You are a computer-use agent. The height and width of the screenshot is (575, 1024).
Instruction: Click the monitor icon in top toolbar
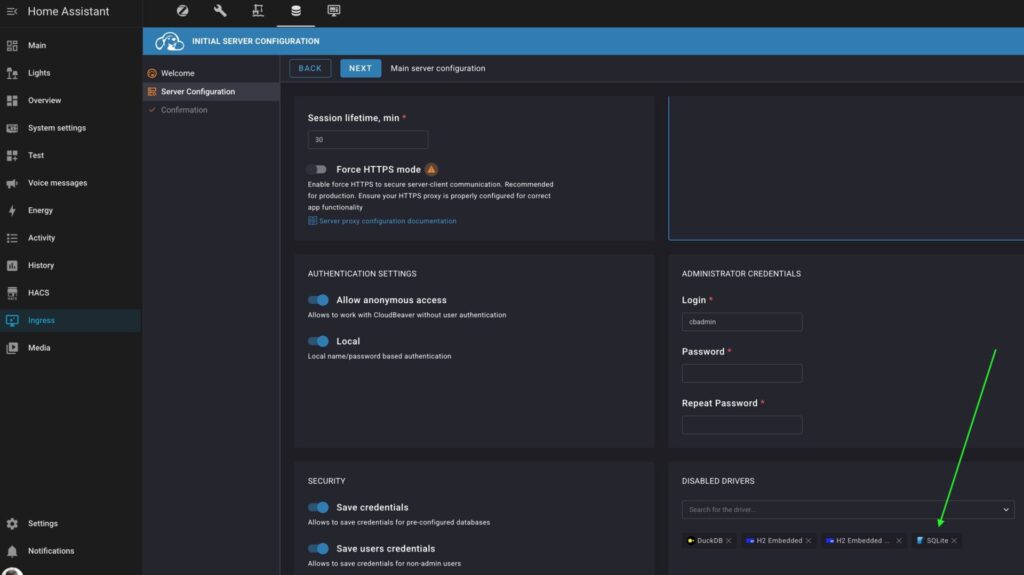point(333,11)
